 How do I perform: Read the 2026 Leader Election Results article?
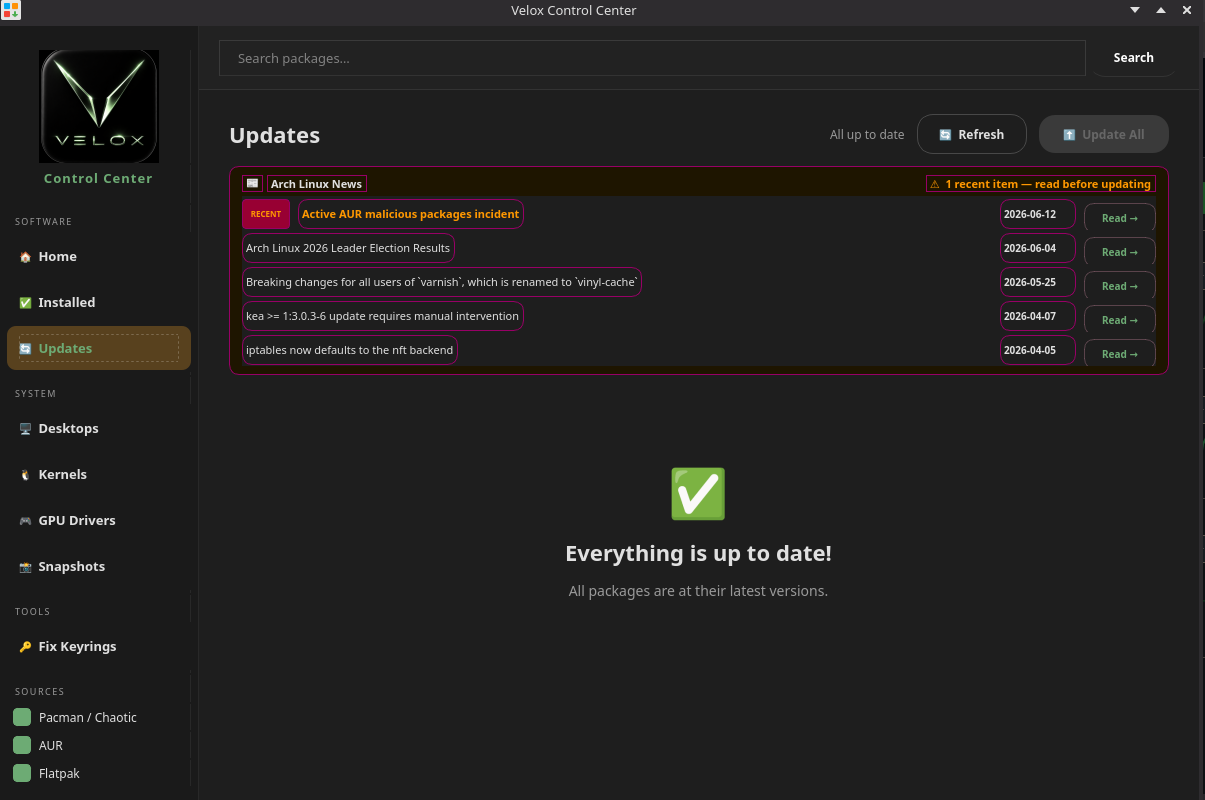[x=1120, y=252]
